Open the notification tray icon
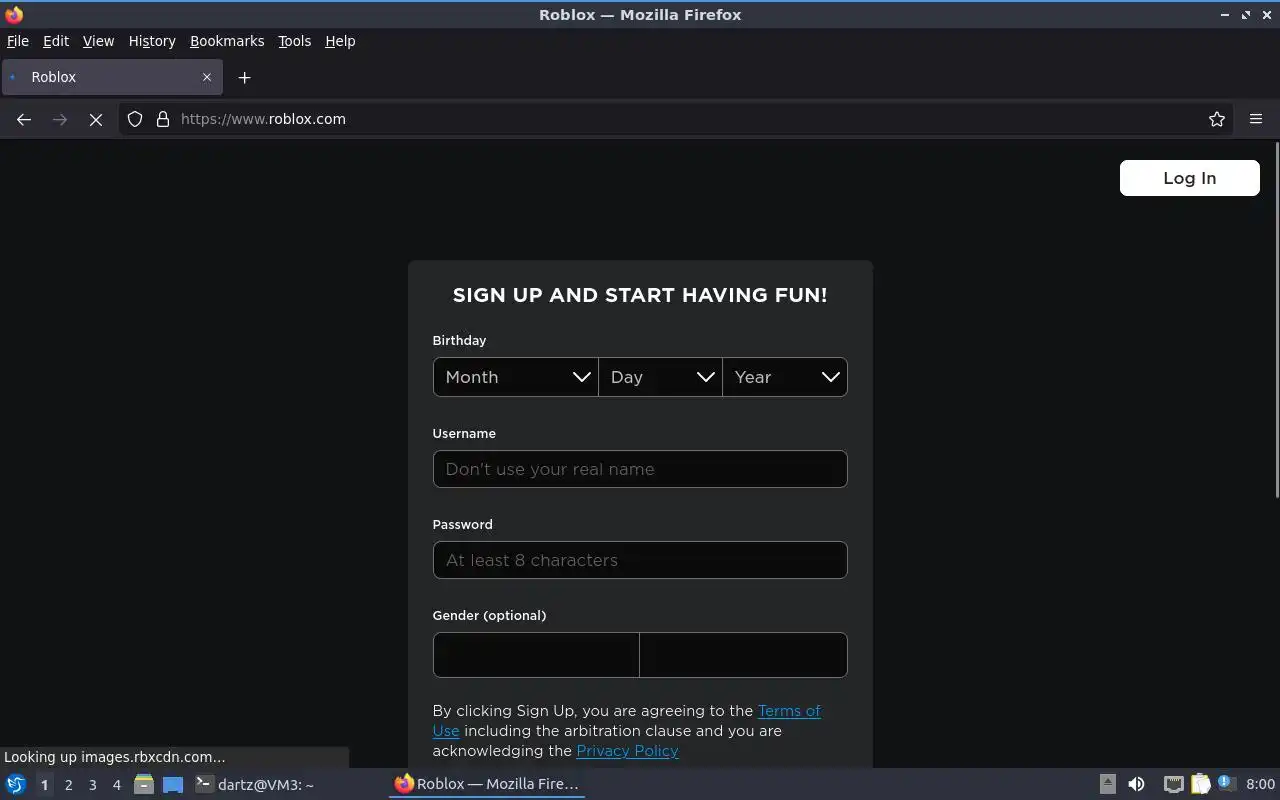Screen dimensions: 1280x800 coord(1226,784)
